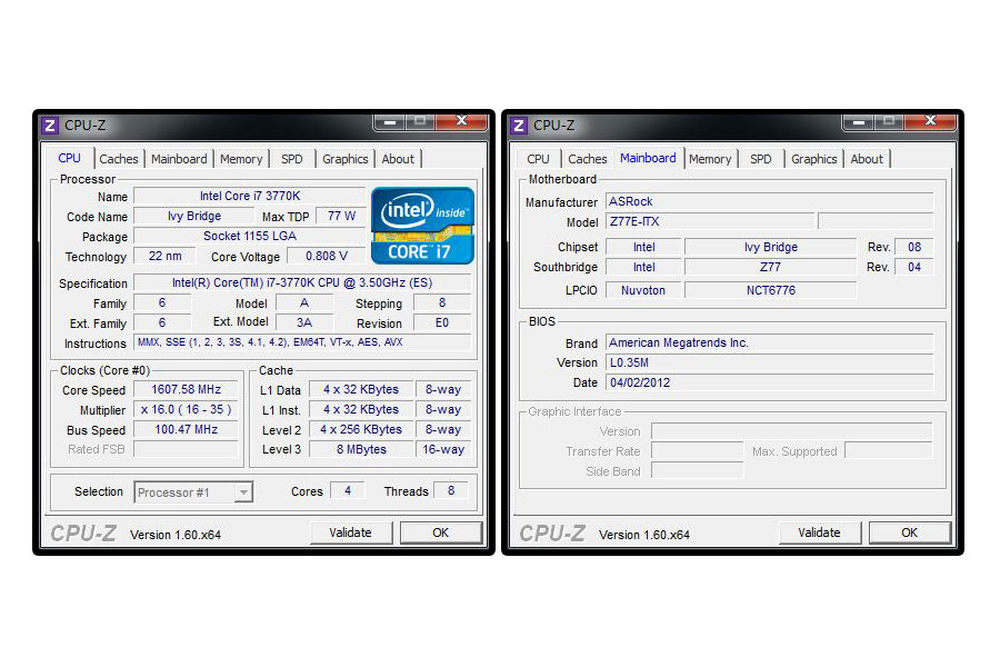Click the Technology value "22 nm"

165,256
